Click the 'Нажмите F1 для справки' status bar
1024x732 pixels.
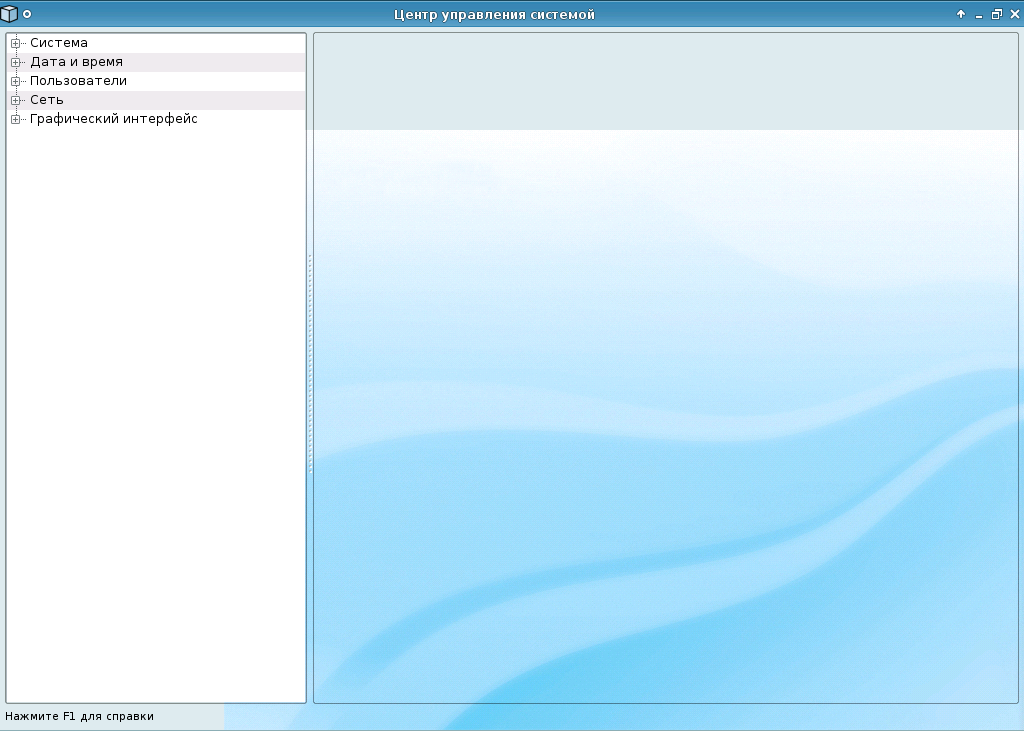(x=80, y=716)
